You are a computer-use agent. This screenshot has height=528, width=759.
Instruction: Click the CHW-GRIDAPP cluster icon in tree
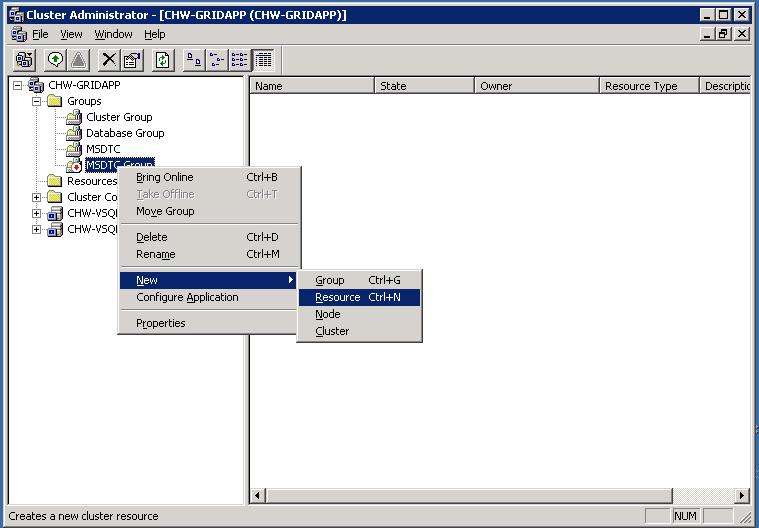click(36, 85)
